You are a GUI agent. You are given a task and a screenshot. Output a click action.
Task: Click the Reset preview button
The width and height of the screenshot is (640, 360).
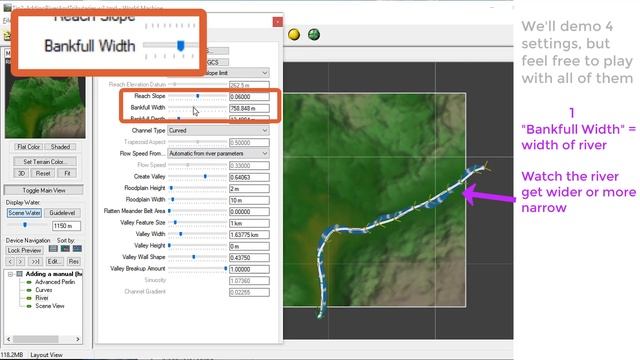[x=42, y=173]
